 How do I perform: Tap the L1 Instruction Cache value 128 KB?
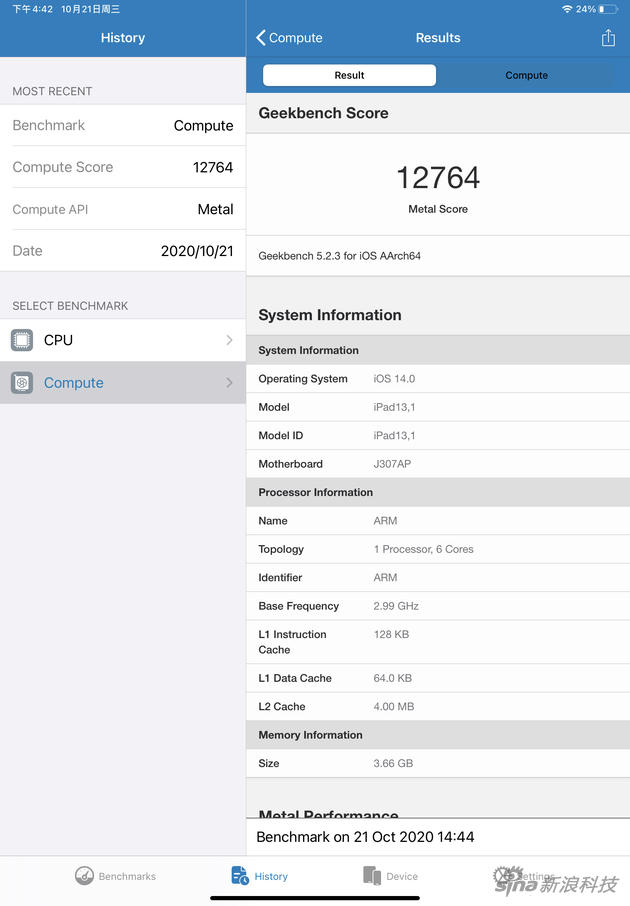[x=391, y=634]
